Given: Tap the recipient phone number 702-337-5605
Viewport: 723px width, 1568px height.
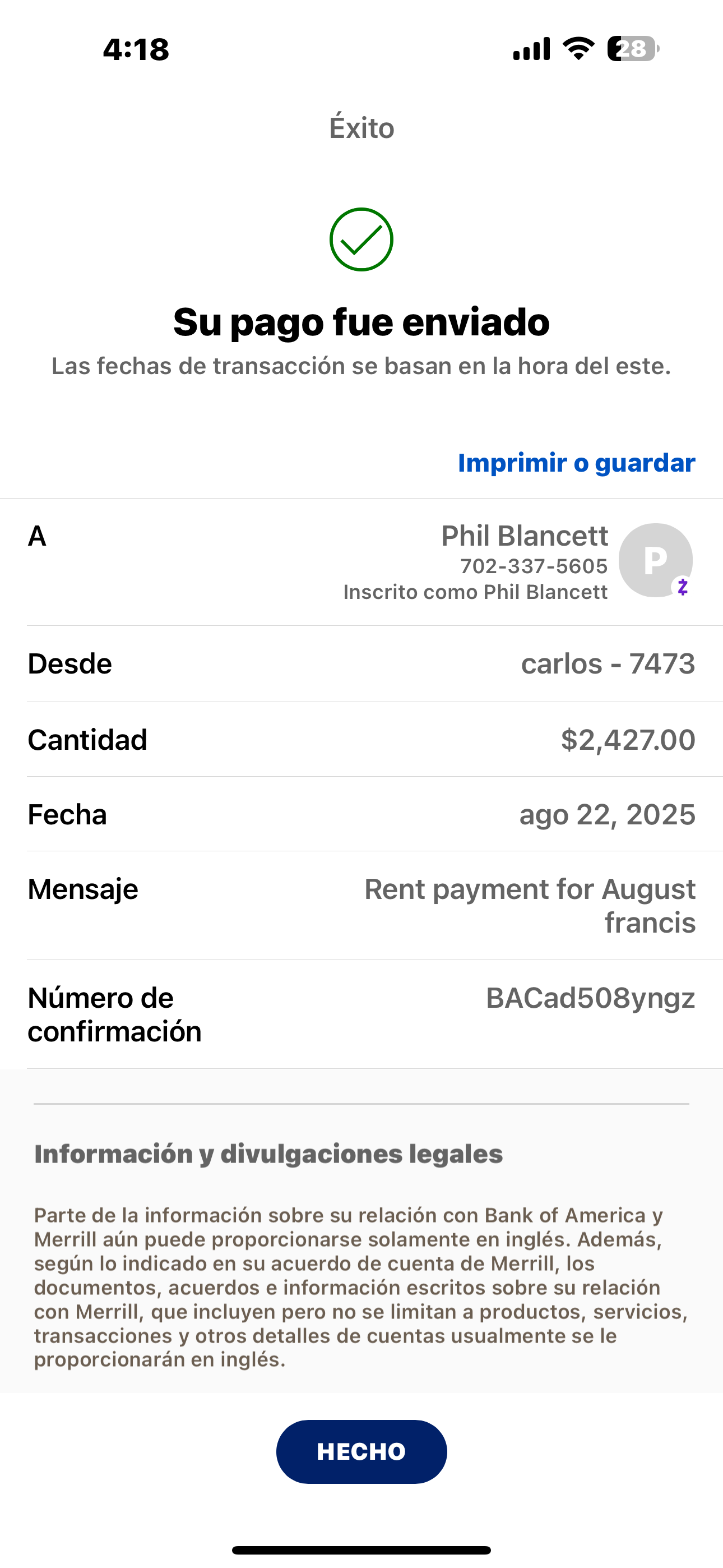Looking at the screenshot, I should coord(534,566).
